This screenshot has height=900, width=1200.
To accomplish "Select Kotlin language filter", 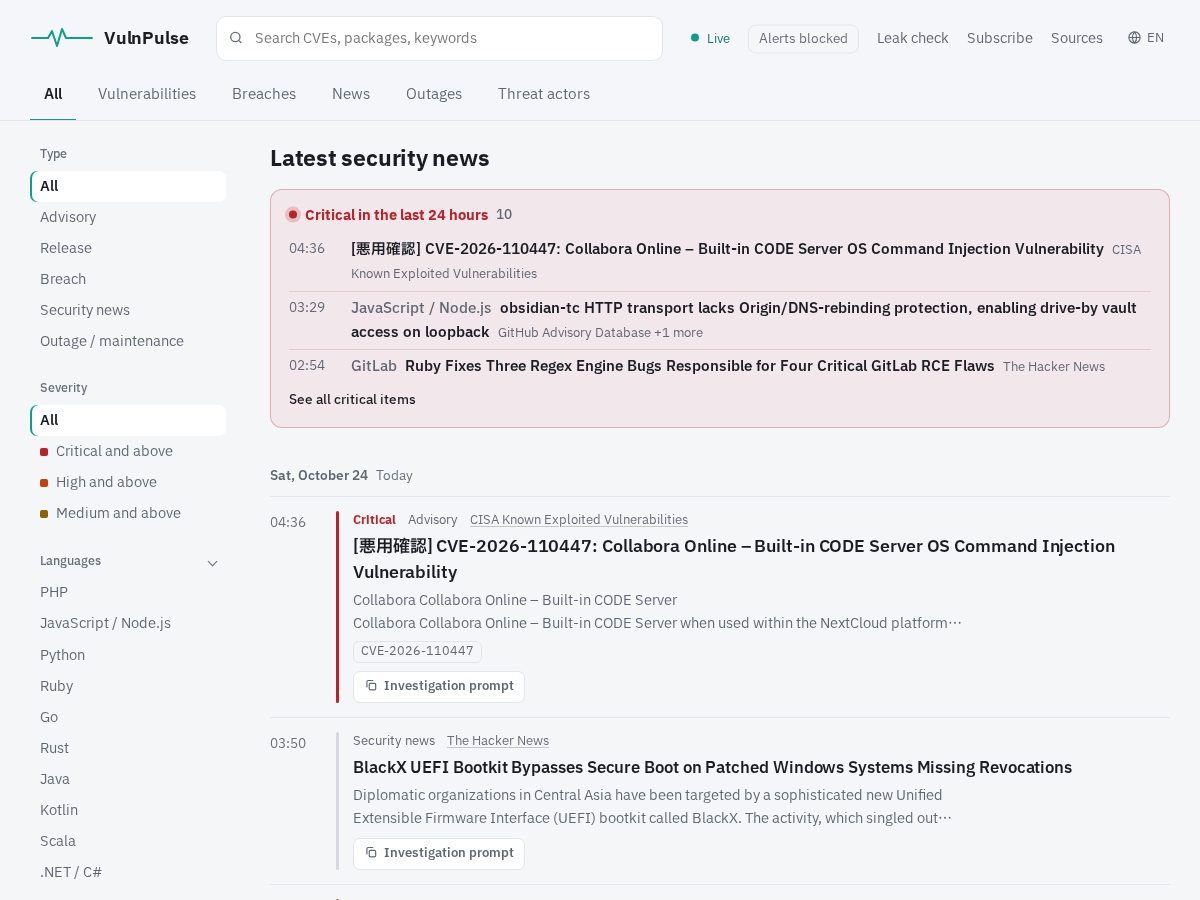I will (128, 810).
